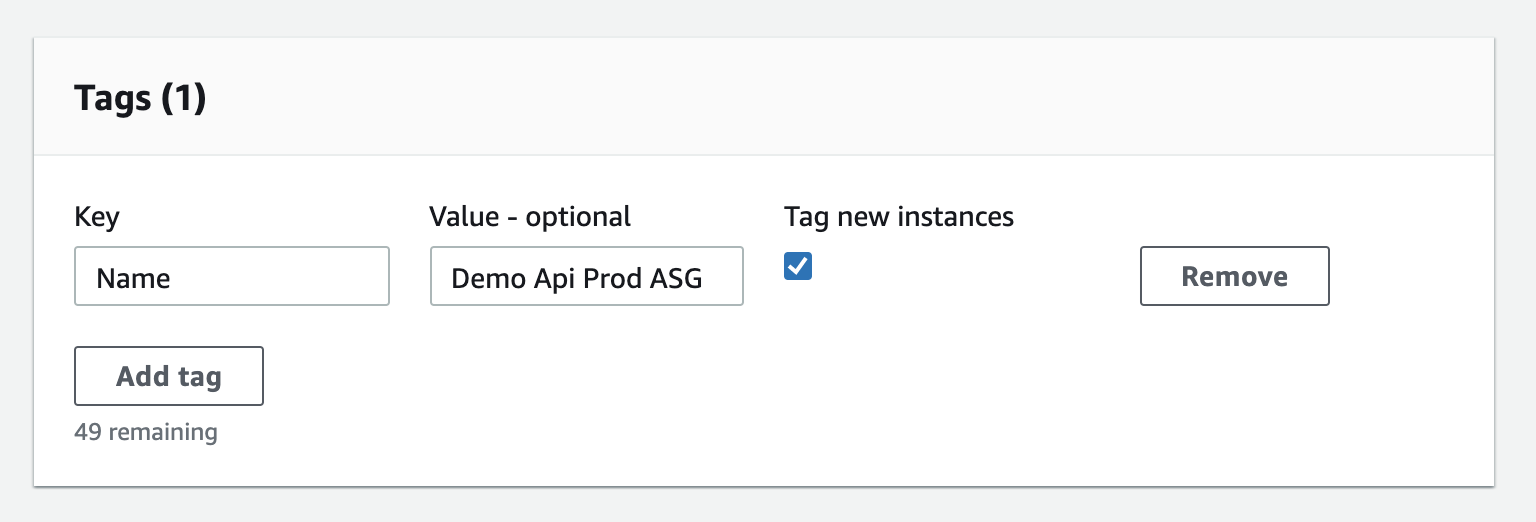
Task: Click the Key field label
Action: [97, 217]
